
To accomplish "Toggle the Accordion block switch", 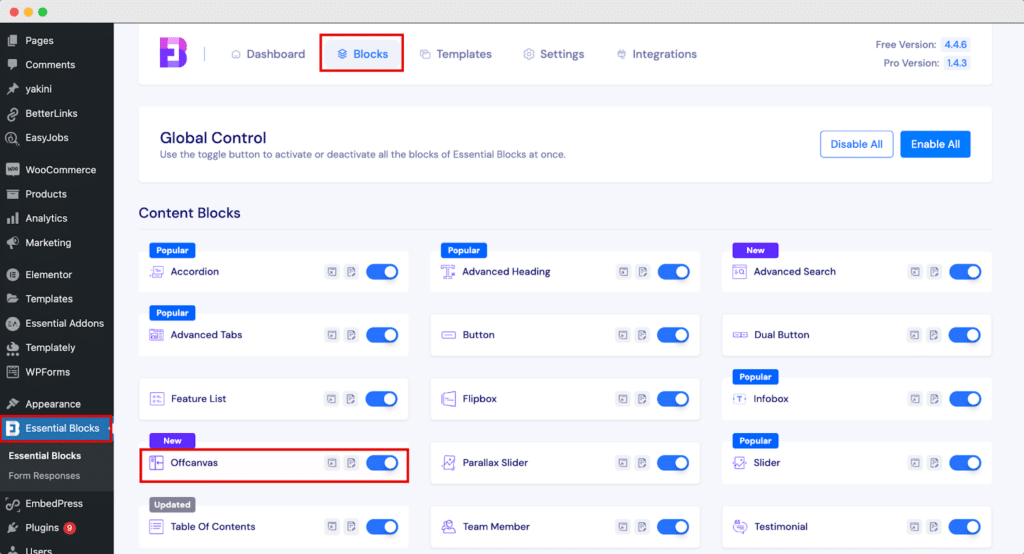I will click(x=382, y=272).
